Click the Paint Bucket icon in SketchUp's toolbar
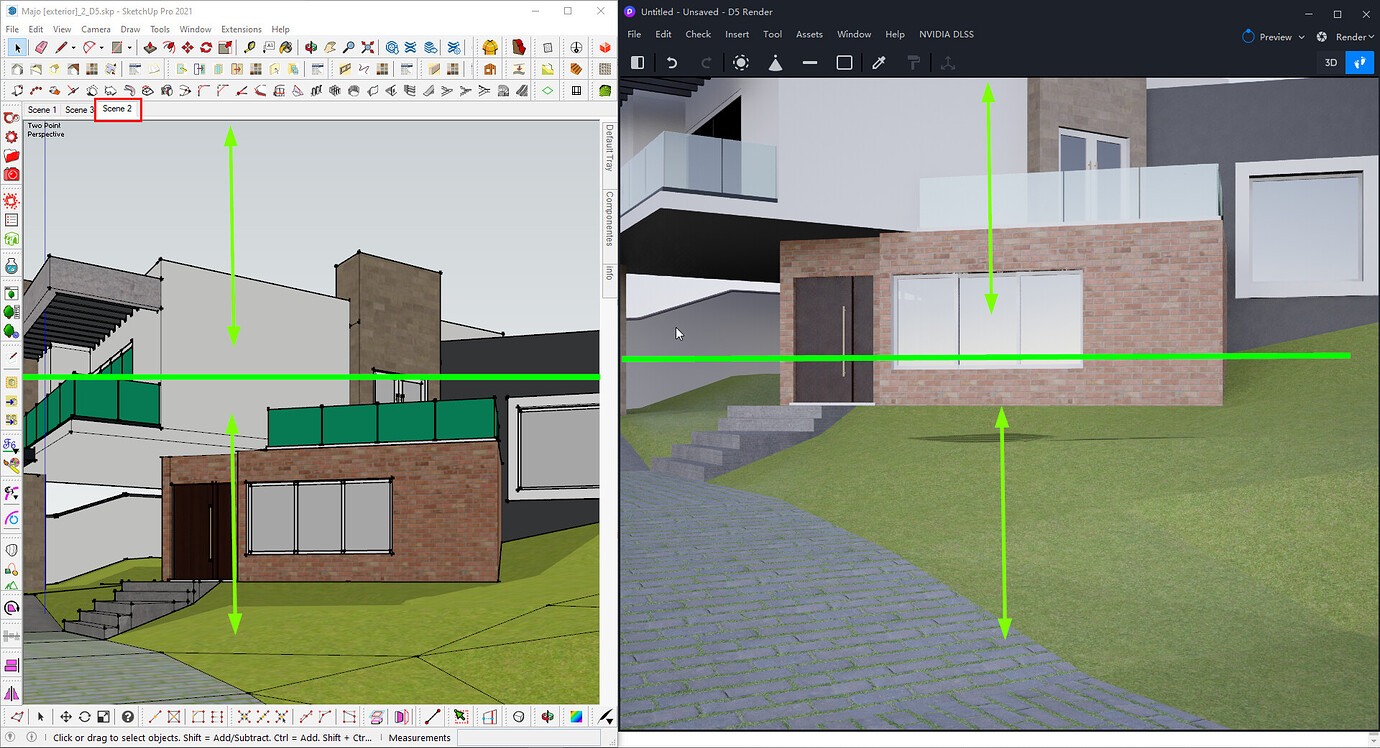This screenshot has height=748, width=1380. (x=285, y=47)
